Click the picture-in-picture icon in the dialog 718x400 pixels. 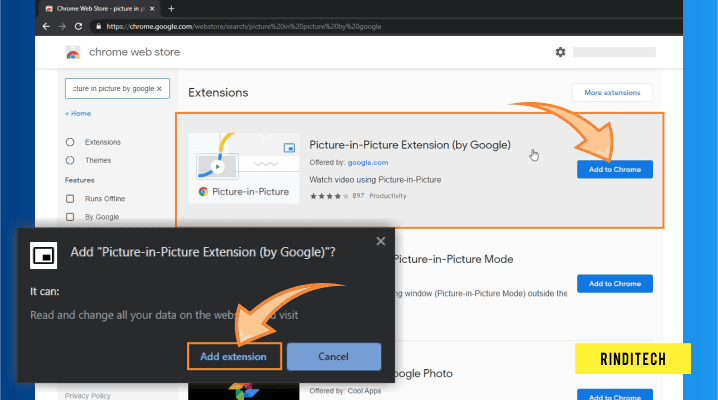click(x=44, y=255)
